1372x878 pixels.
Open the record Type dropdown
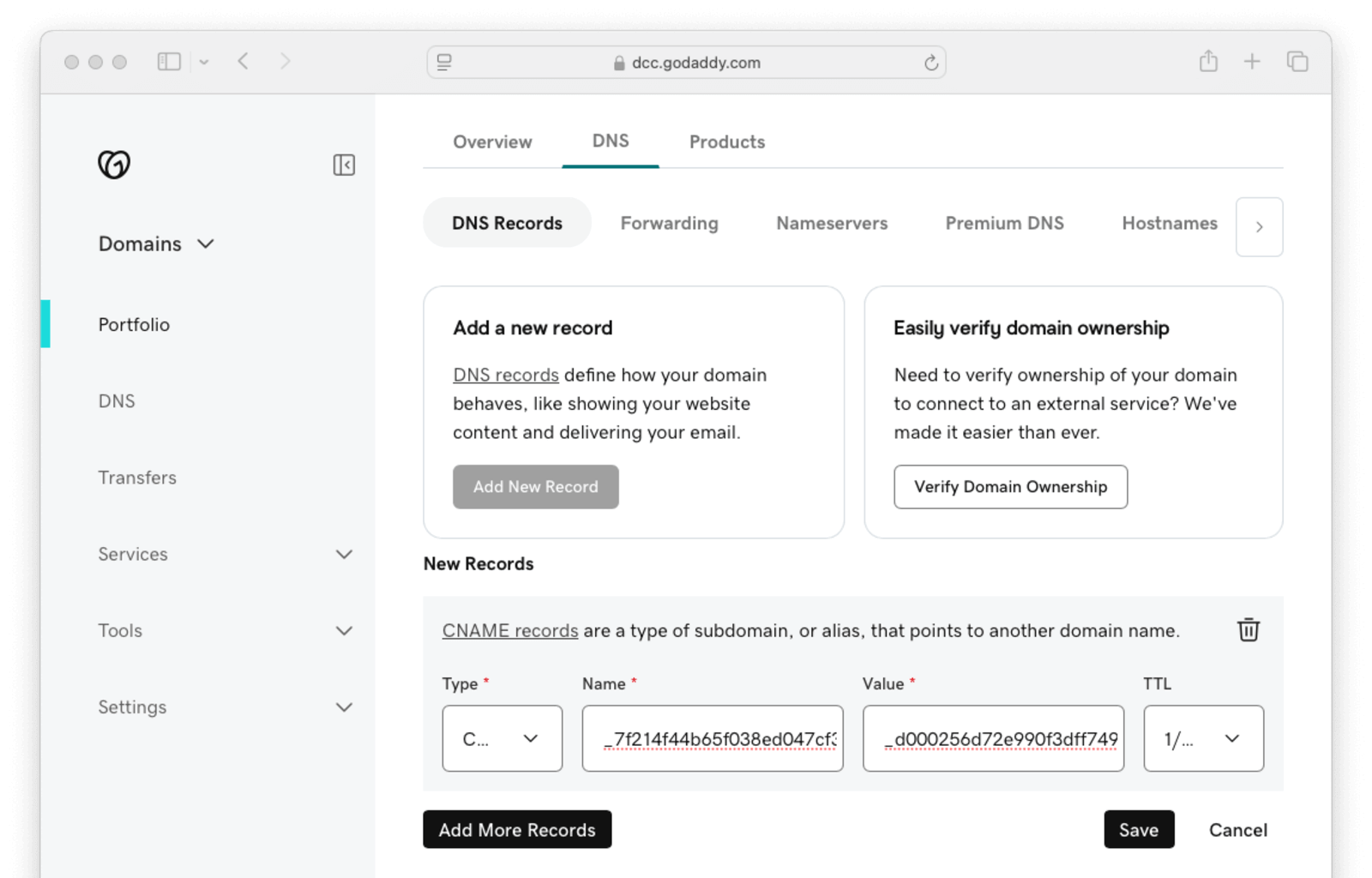(x=502, y=738)
